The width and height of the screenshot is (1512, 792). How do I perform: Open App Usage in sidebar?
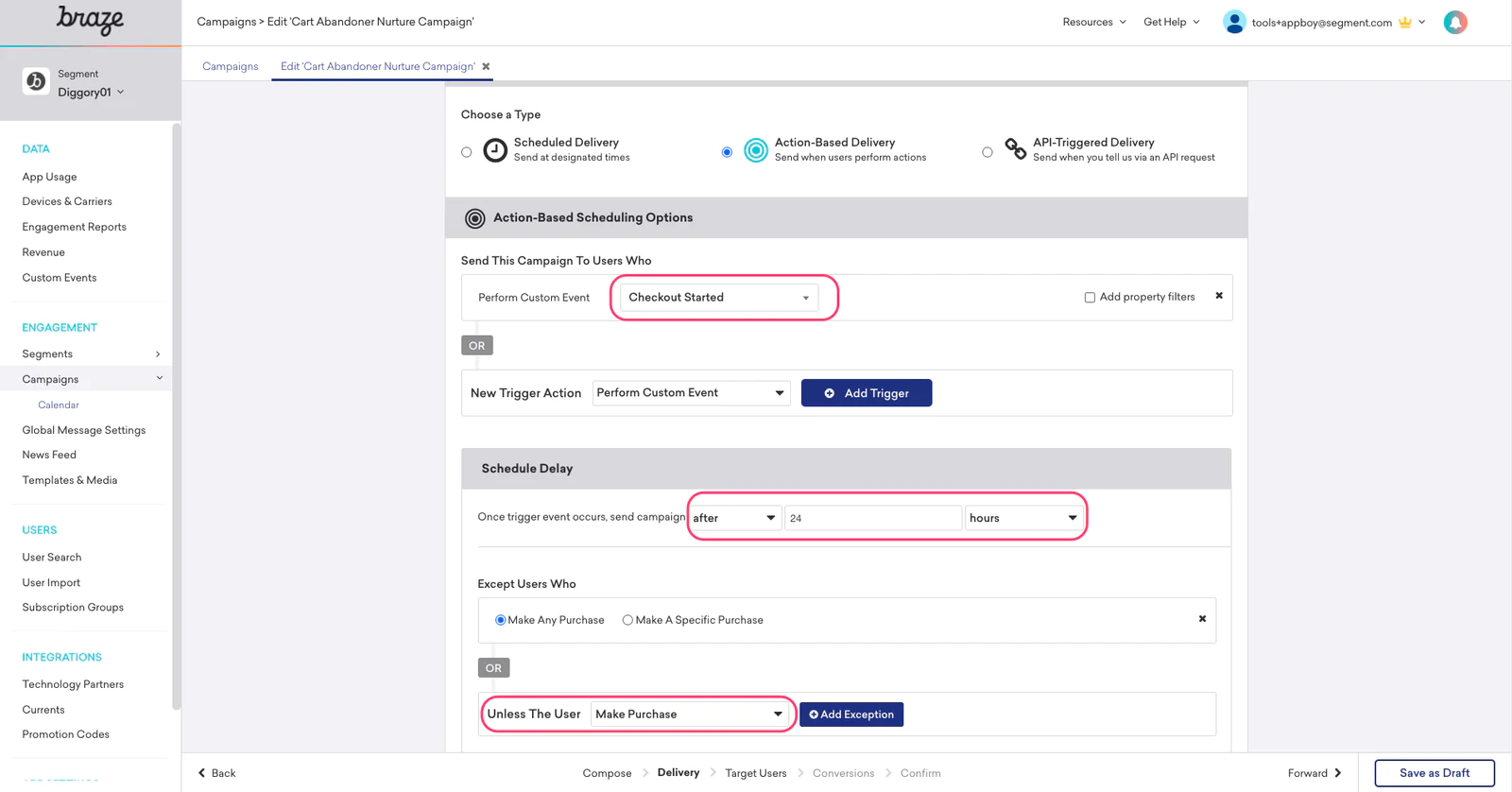(x=50, y=177)
